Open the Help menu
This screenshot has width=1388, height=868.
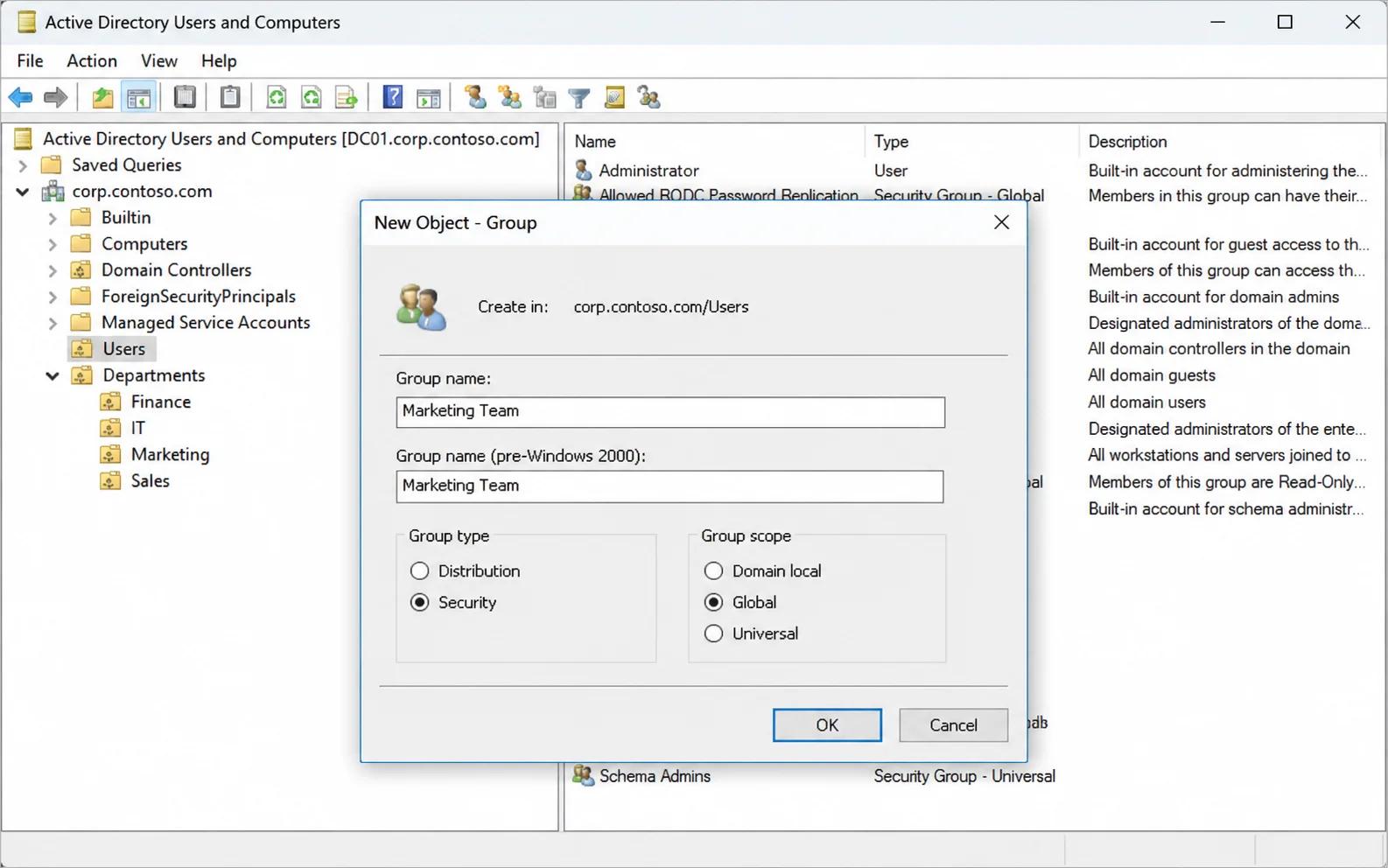pos(219,60)
